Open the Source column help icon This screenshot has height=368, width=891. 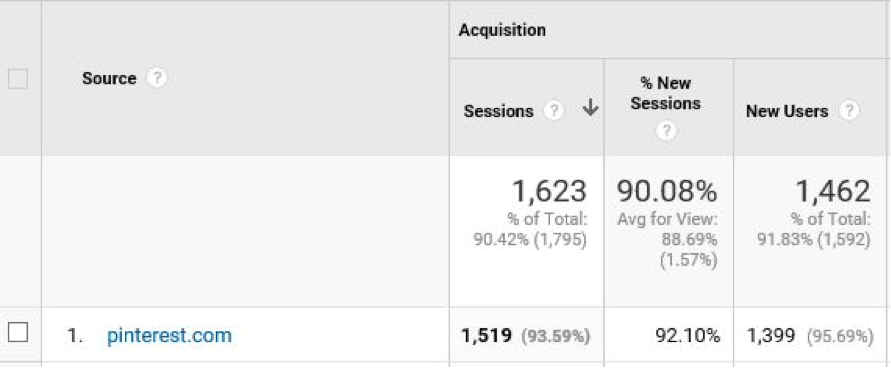[157, 78]
